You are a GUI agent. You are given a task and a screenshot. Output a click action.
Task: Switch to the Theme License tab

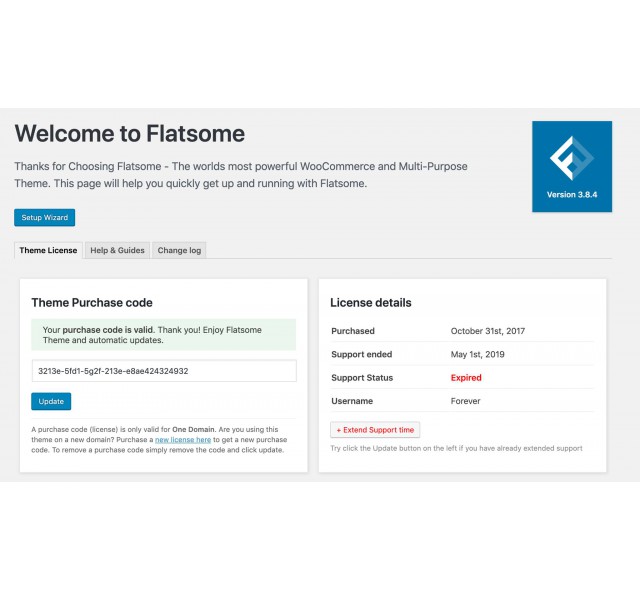[x=48, y=250]
